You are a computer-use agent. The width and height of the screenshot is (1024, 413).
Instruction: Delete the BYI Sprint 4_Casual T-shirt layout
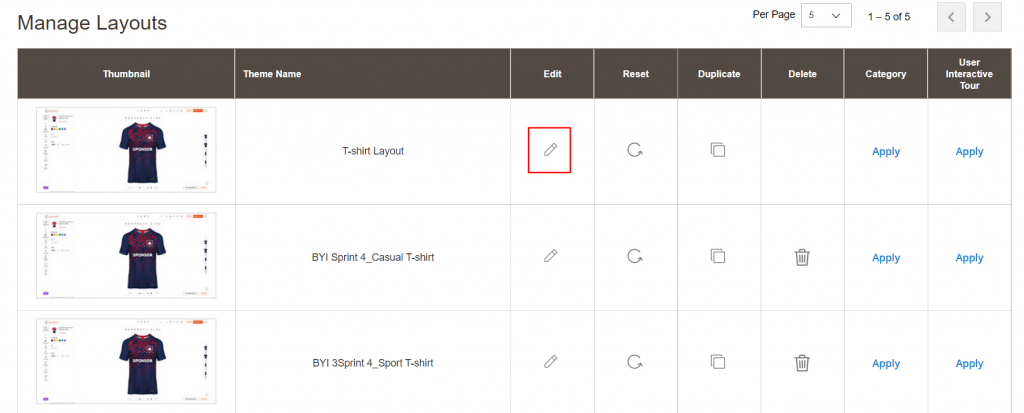802,257
